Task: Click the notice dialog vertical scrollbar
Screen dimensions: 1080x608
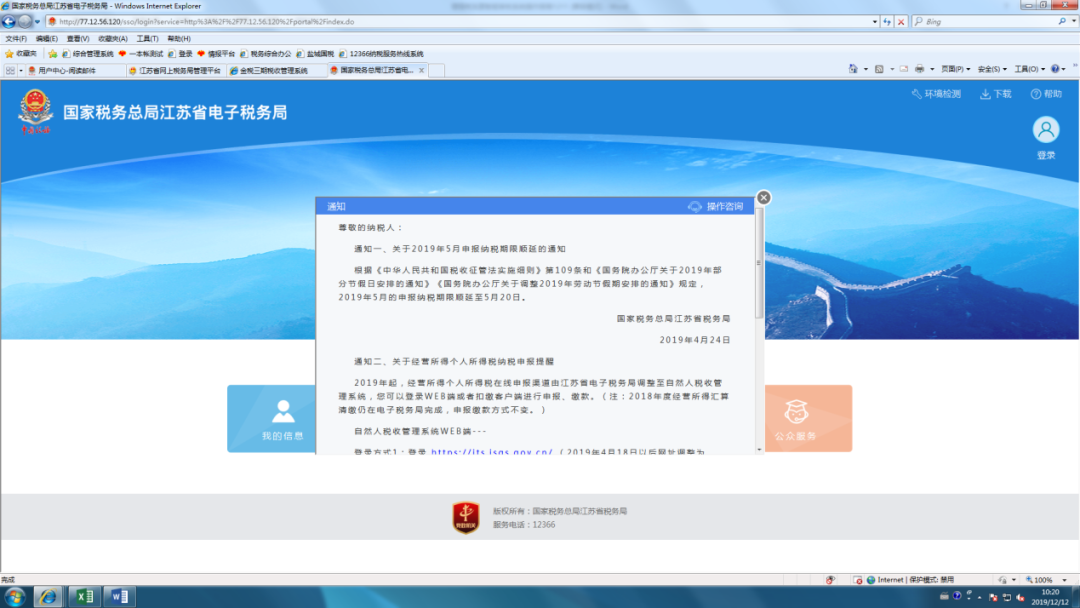Action: point(759,262)
